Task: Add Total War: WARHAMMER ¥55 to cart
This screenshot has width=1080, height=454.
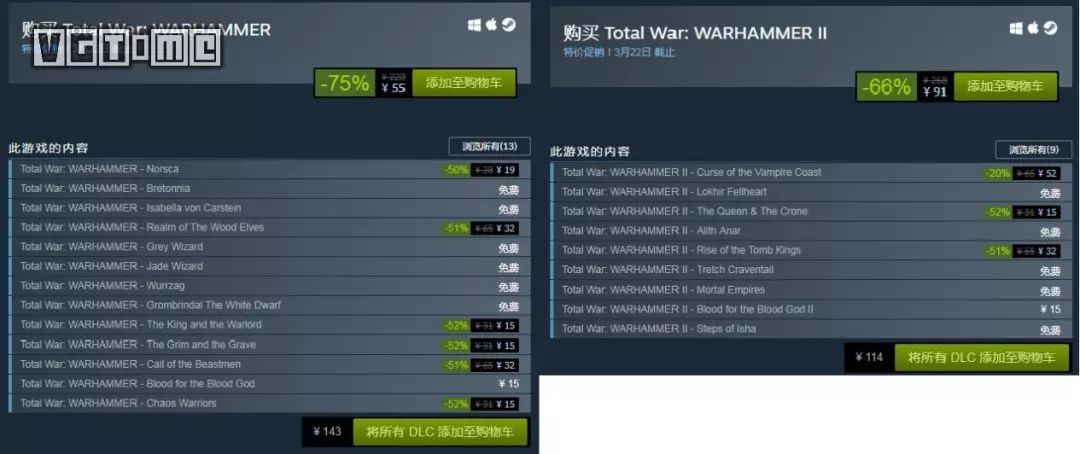Action: (x=463, y=83)
